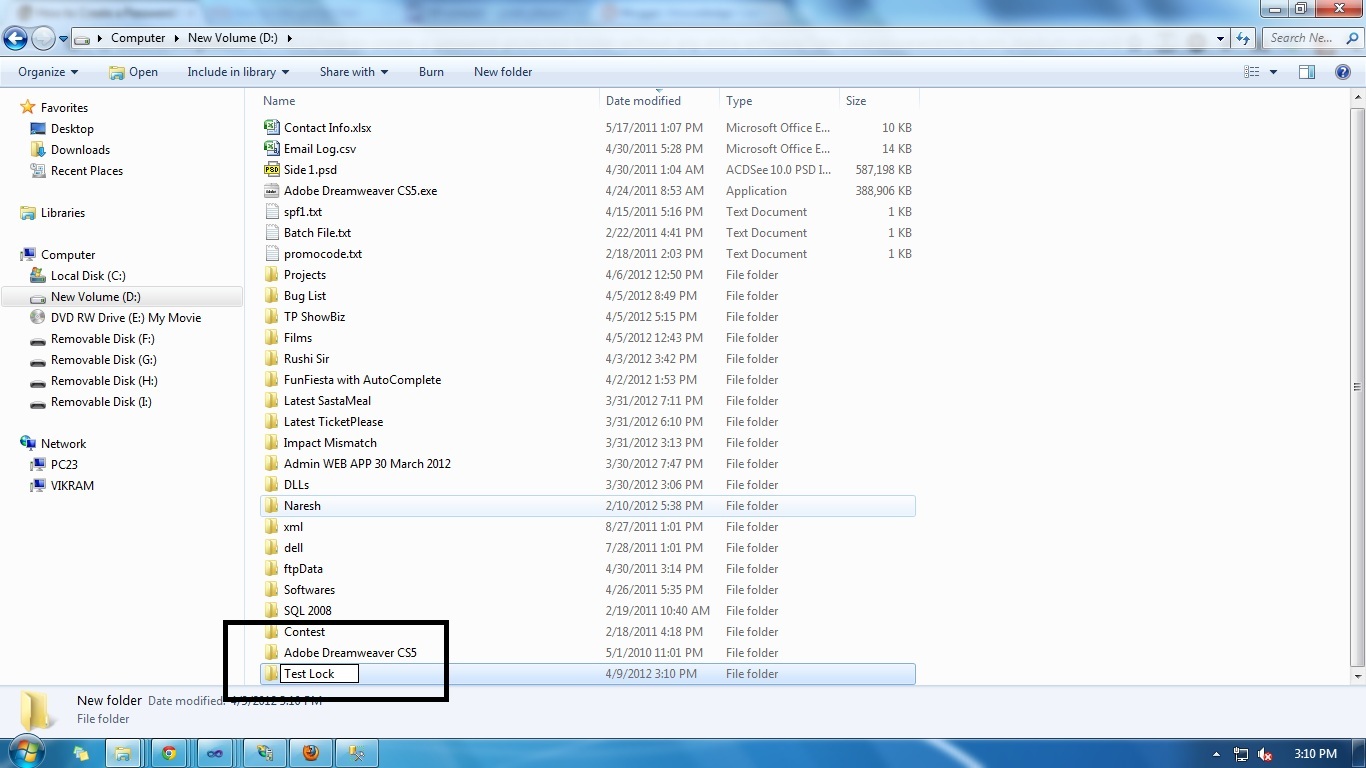Screen dimensions: 1366x768
Task: Open Mozilla Firefox from the taskbar
Action: [311, 752]
